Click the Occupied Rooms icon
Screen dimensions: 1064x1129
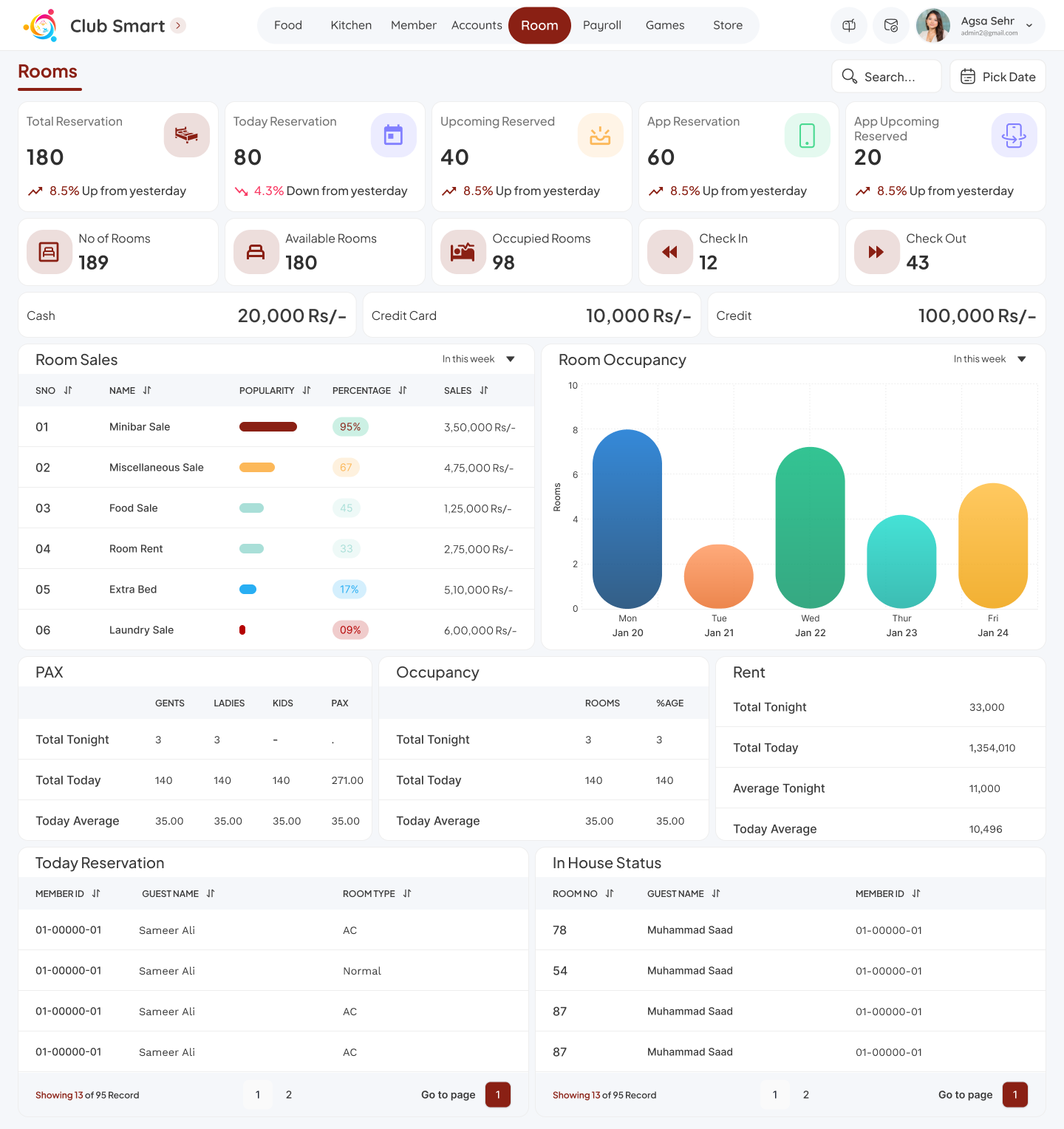[x=463, y=252]
